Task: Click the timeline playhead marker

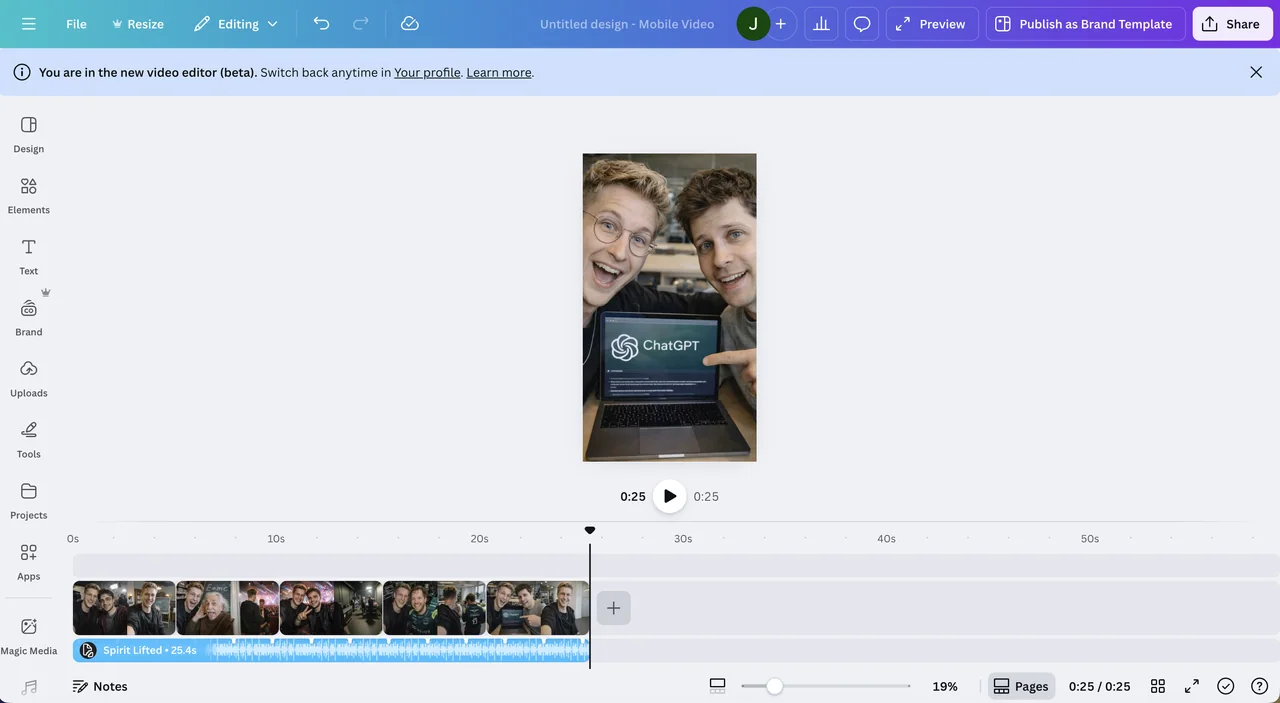Action: click(590, 530)
